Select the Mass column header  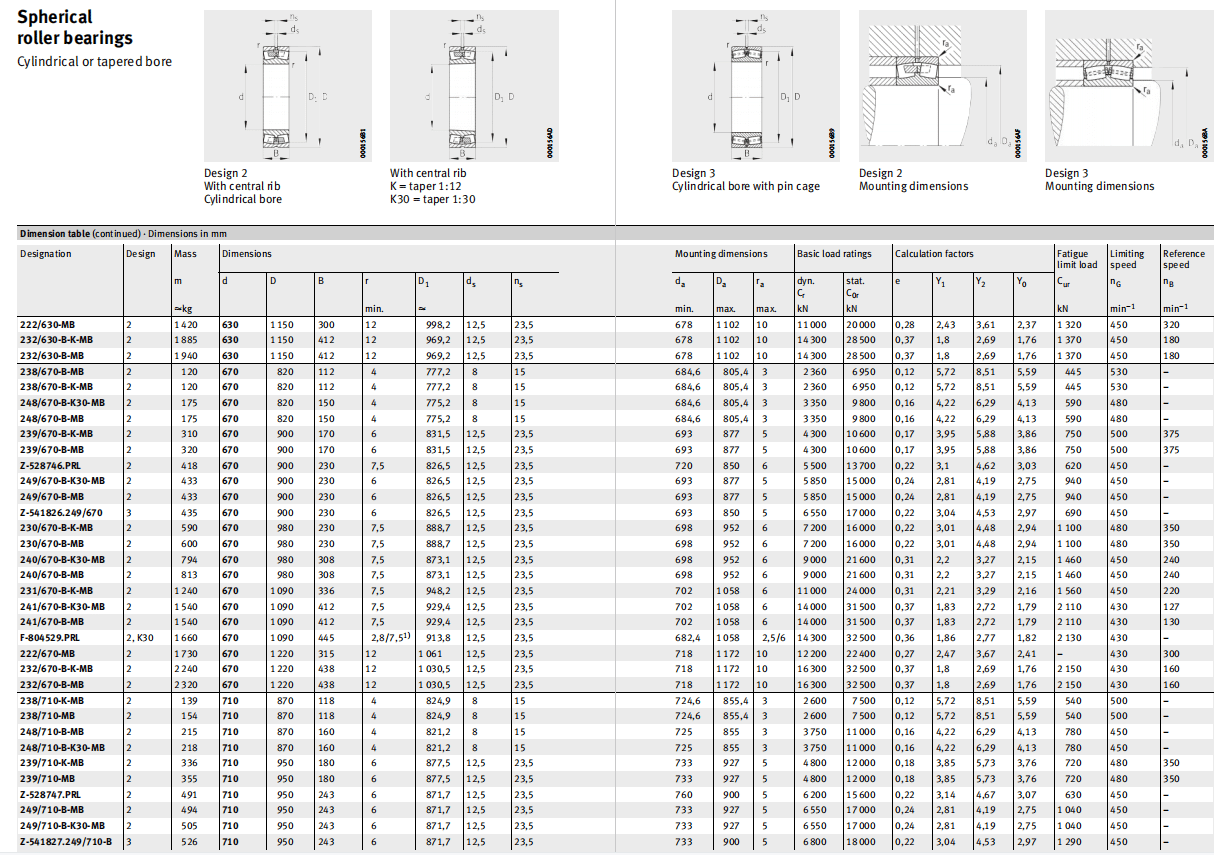click(185, 254)
